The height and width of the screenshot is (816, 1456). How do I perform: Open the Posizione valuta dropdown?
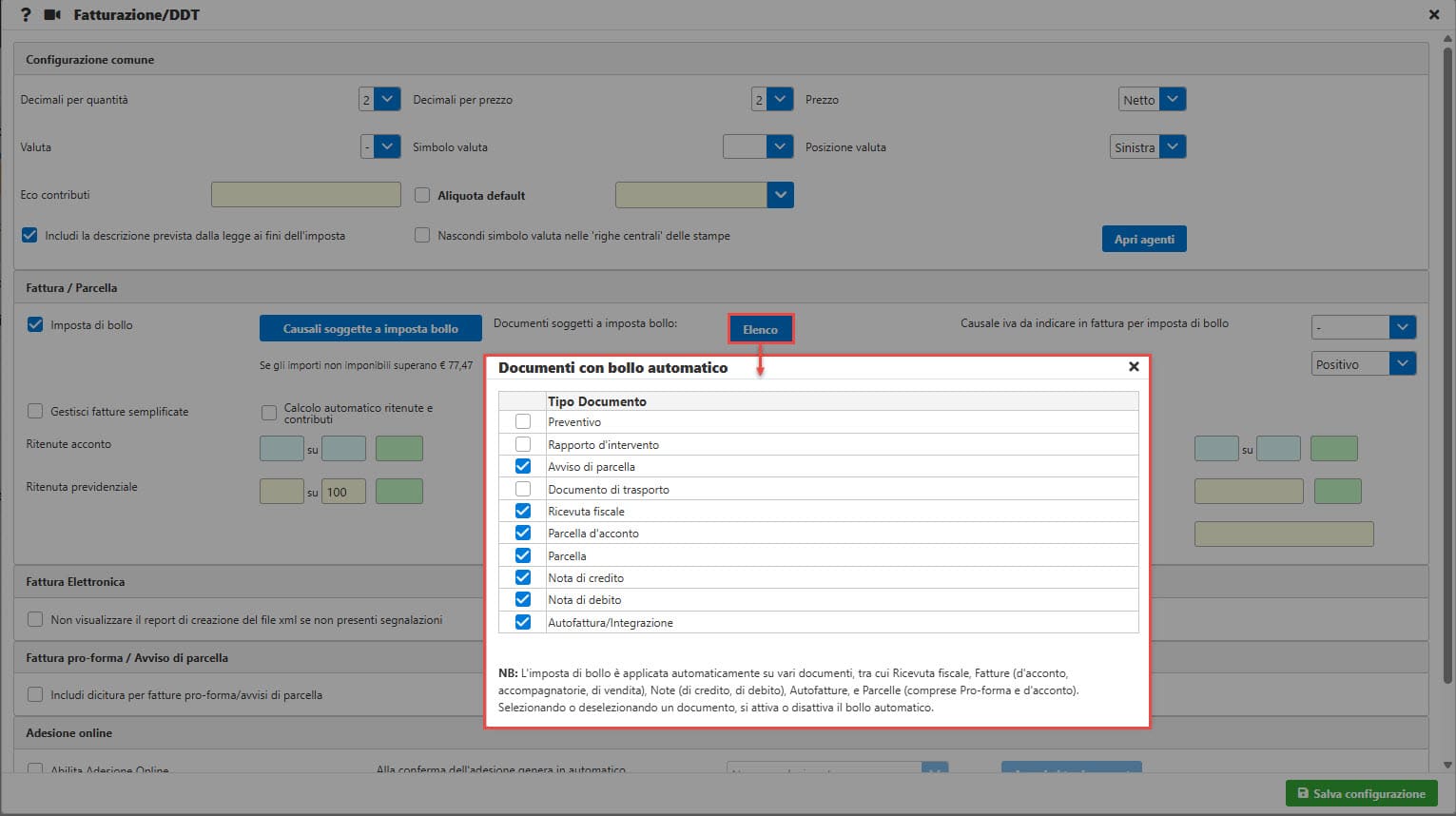click(x=1172, y=147)
